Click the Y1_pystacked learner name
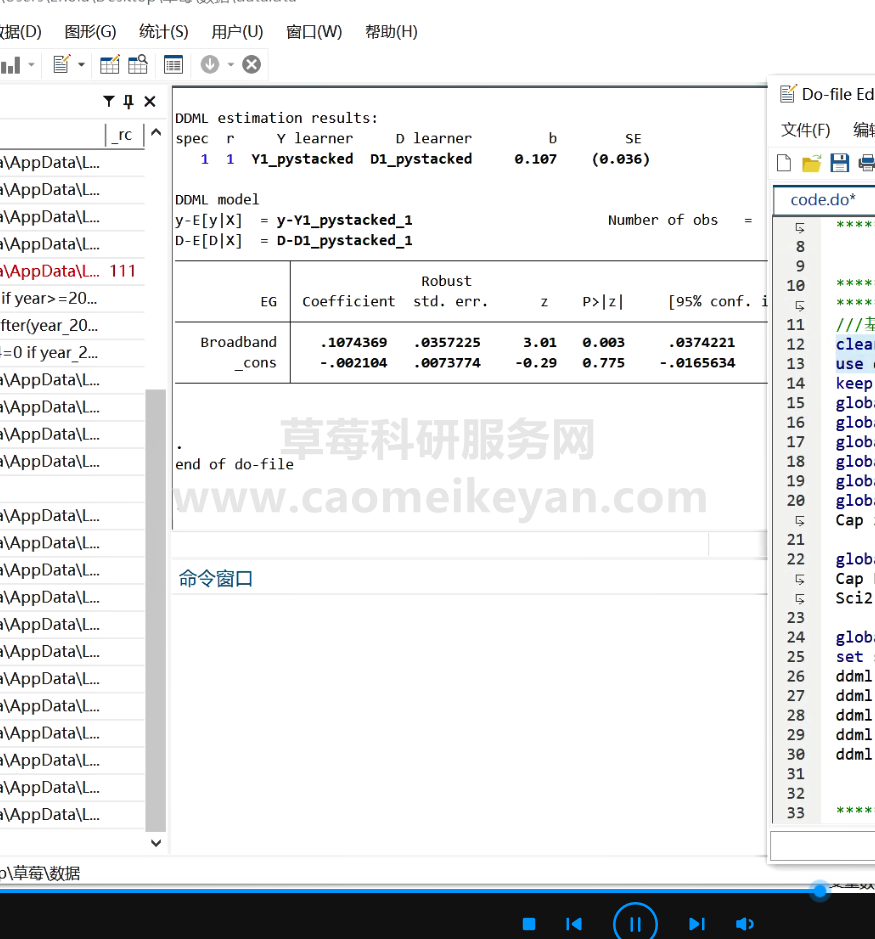This screenshot has width=875, height=939. coord(302,159)
